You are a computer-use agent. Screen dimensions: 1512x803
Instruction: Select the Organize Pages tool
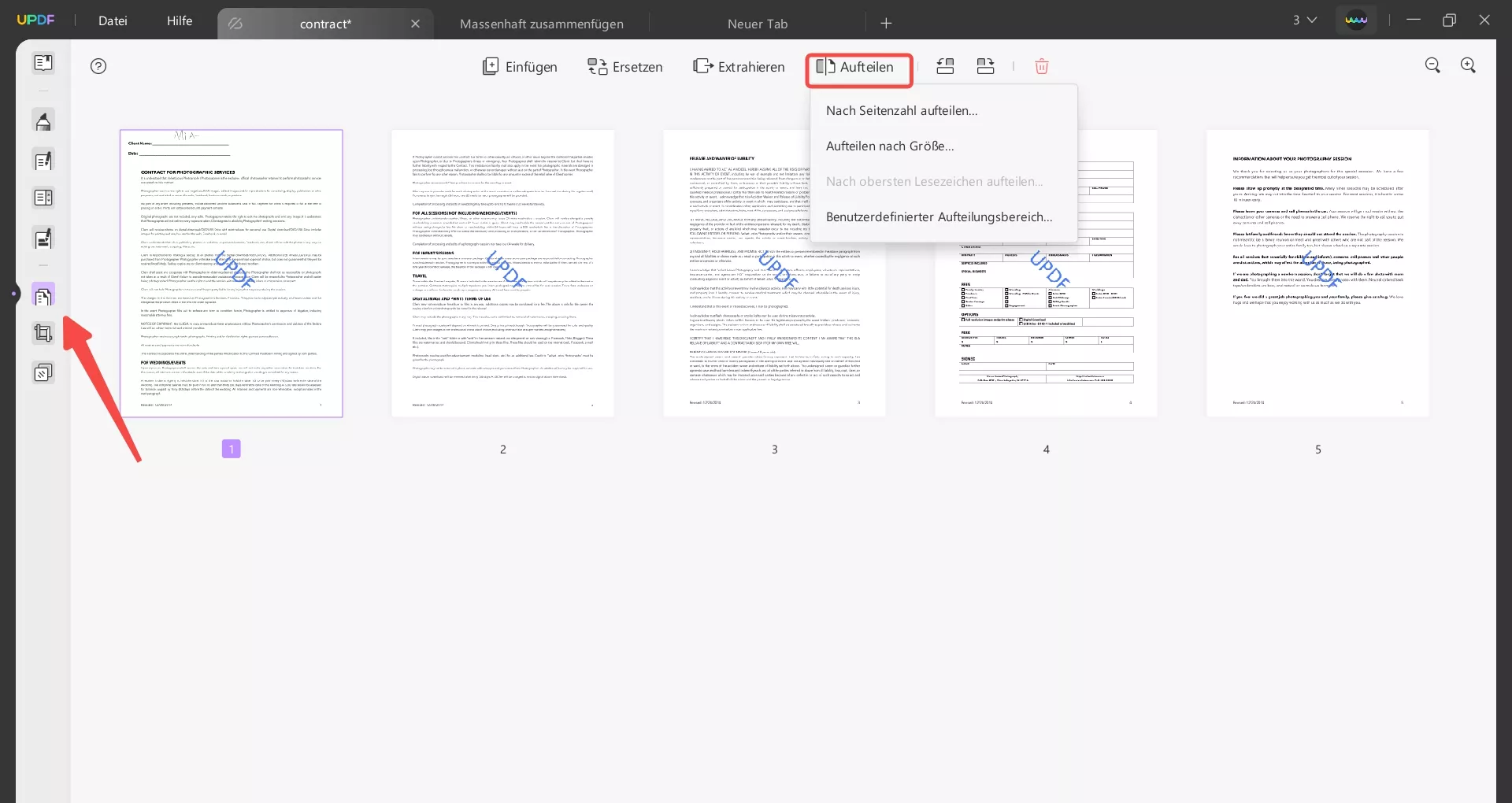click(43, 296)
